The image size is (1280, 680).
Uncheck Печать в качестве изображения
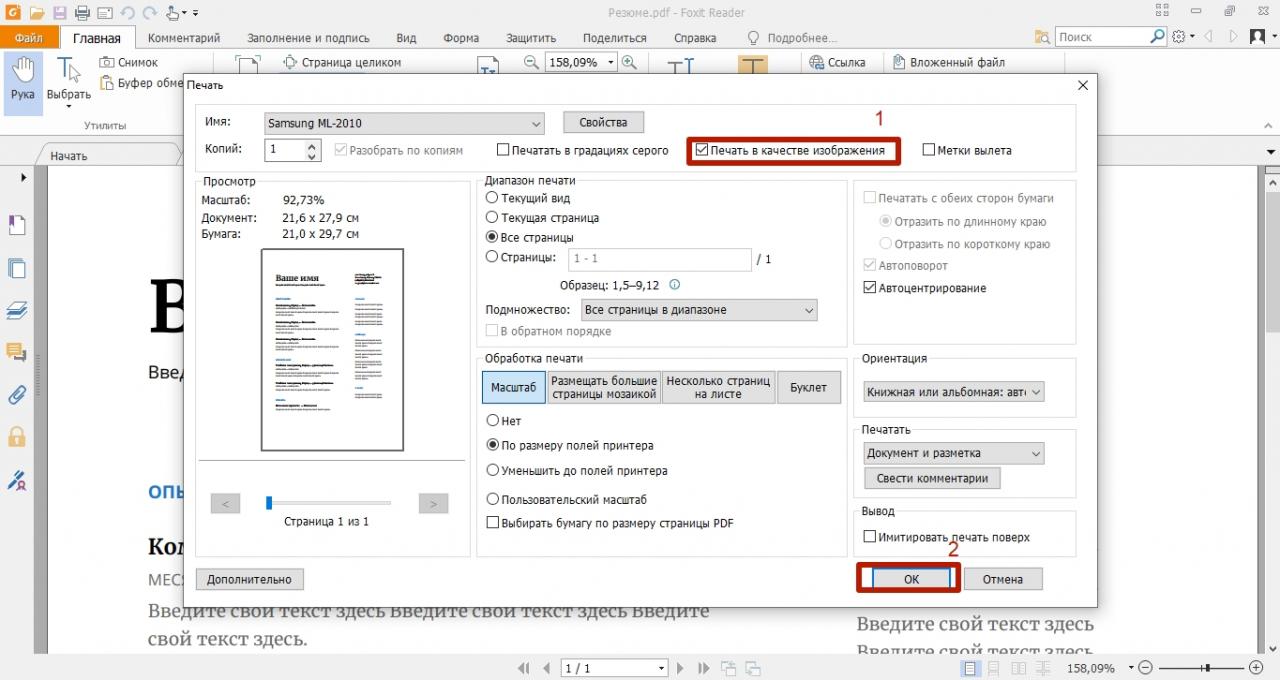coord(702,151)
